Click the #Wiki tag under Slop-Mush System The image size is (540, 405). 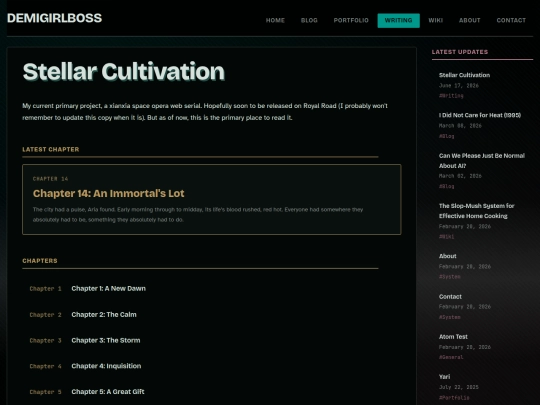point(446,237)
